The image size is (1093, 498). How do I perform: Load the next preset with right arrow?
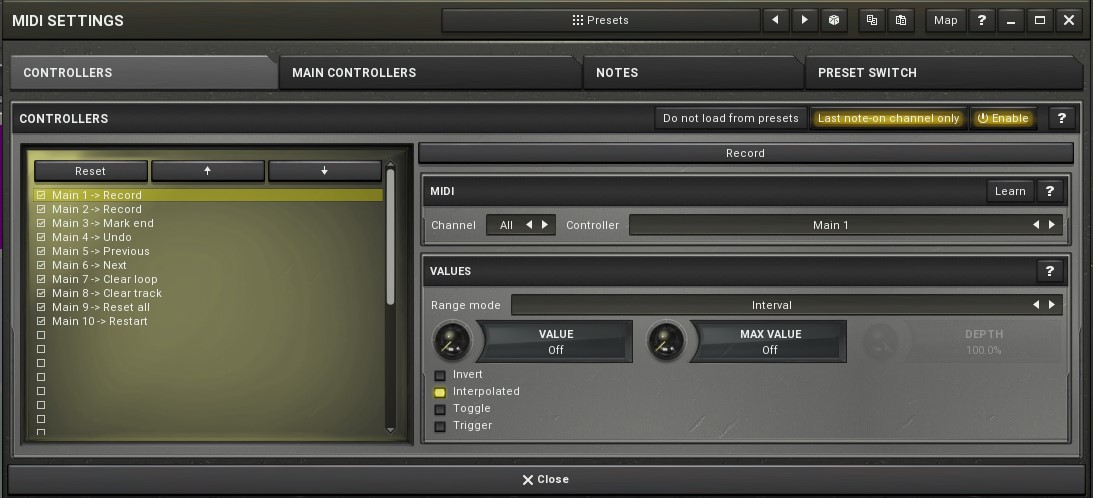(x=804, y=20)
